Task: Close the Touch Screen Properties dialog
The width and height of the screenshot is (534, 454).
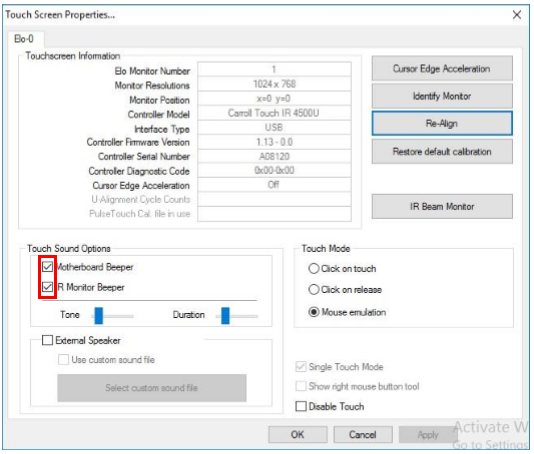Action: coord(517,15)
